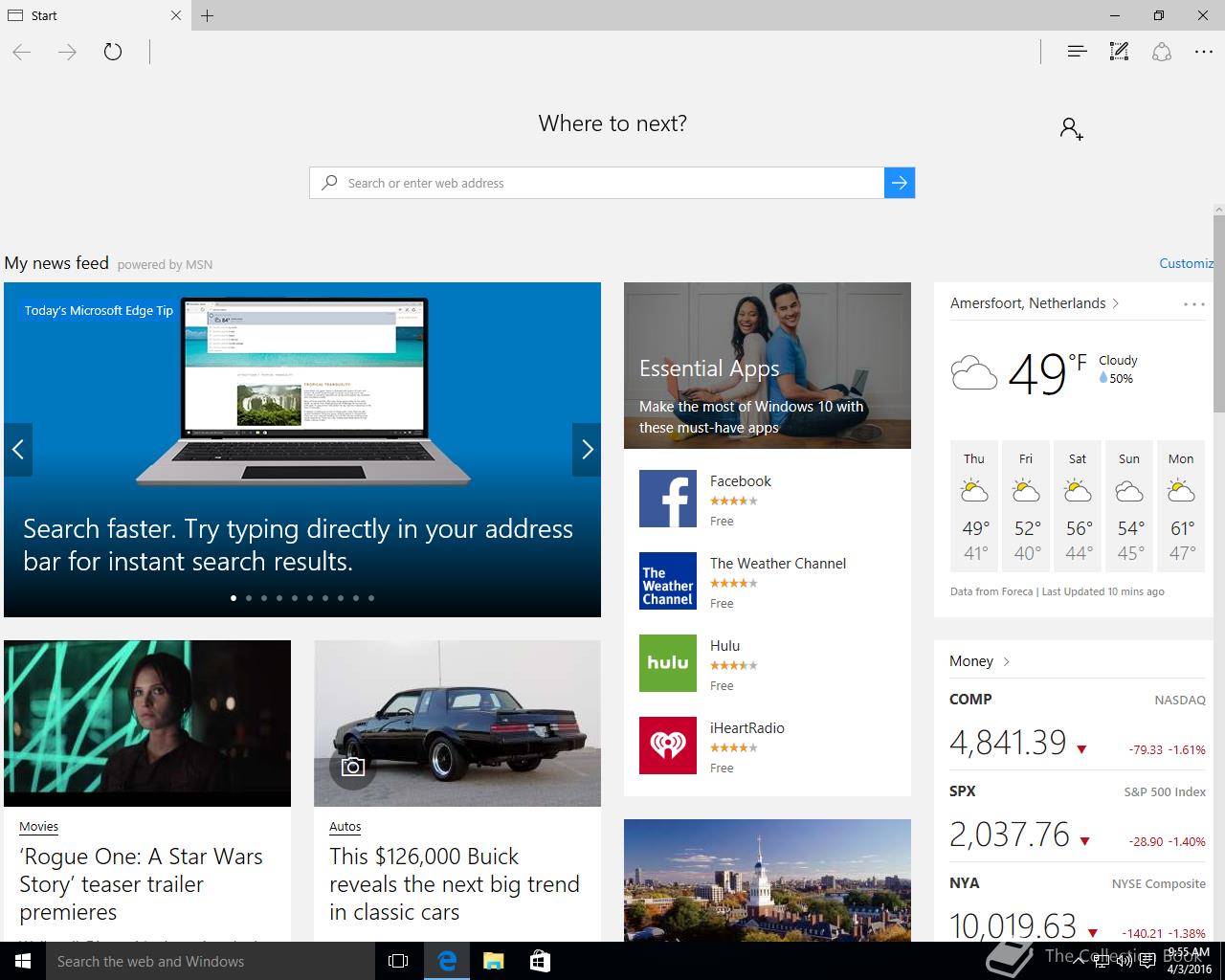Select Friday forecast column

click(x=1026, y=506)
